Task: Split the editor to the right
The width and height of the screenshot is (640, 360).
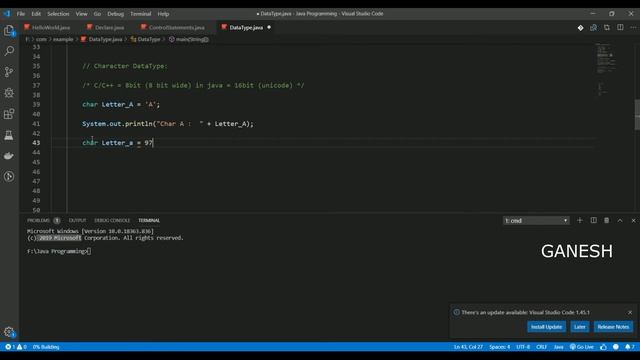Action: pyautogui.click(x=620, y=28)
